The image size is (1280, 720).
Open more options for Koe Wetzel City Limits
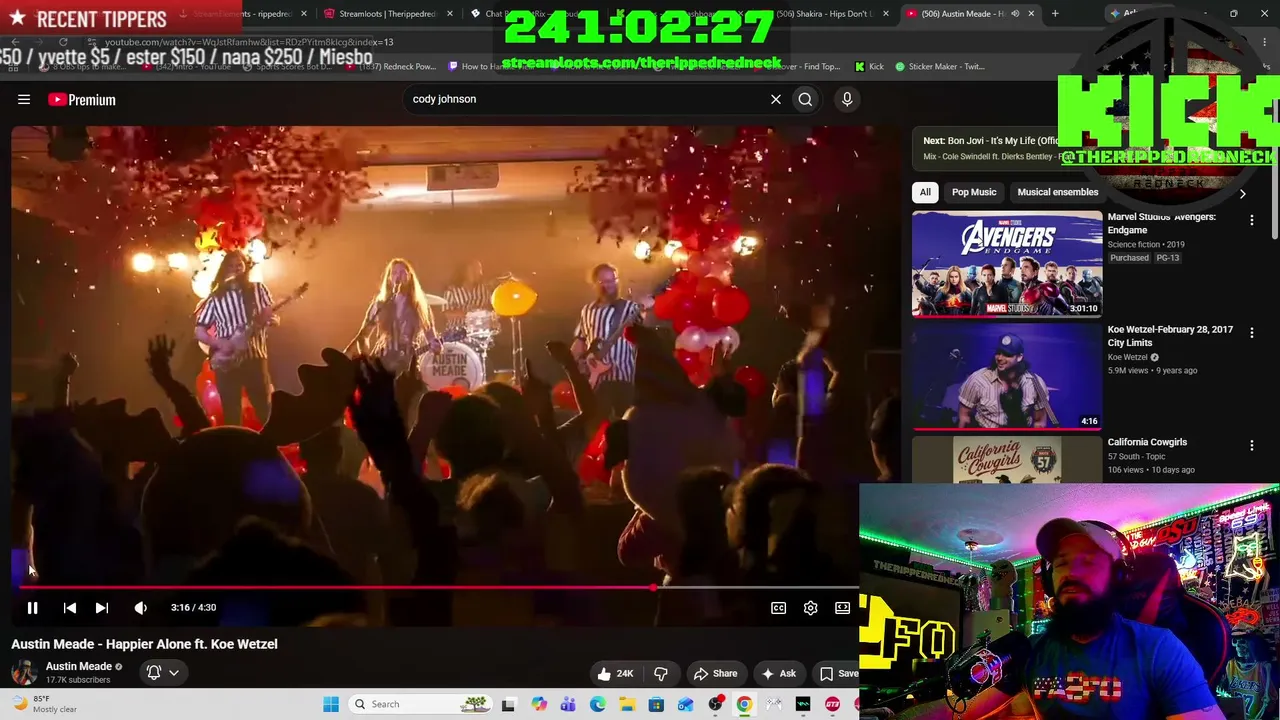(1251, 332)
